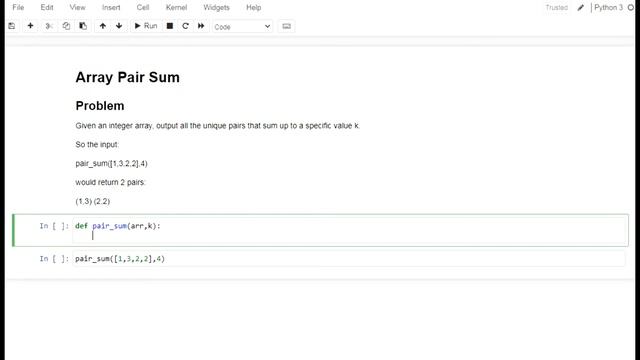Screen dimensions: 640x360
Task: Click the 'Given an integer array' description text
Action: 217,126
